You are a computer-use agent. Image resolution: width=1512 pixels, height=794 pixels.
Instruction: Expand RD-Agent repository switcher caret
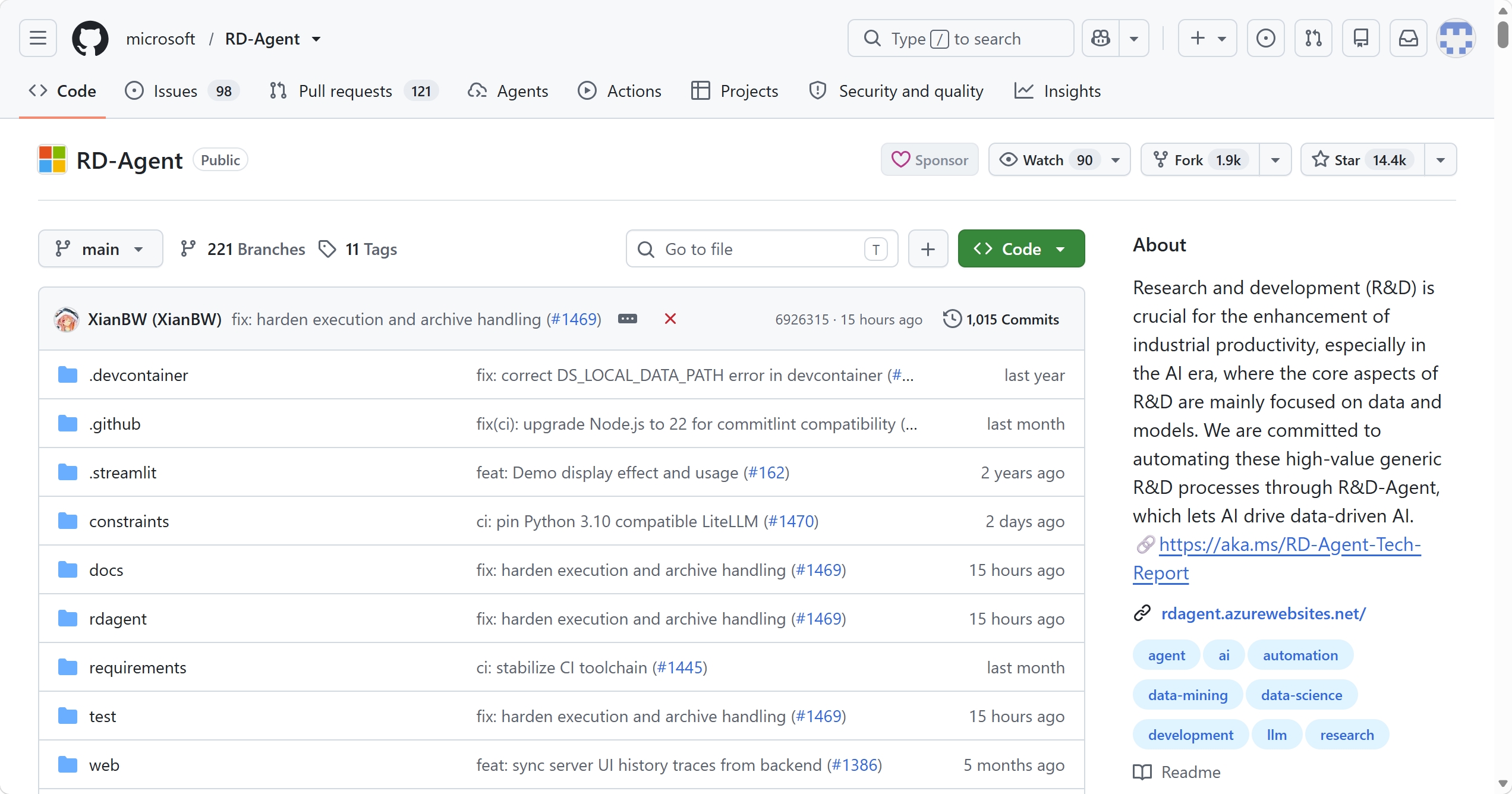(316, 39)
